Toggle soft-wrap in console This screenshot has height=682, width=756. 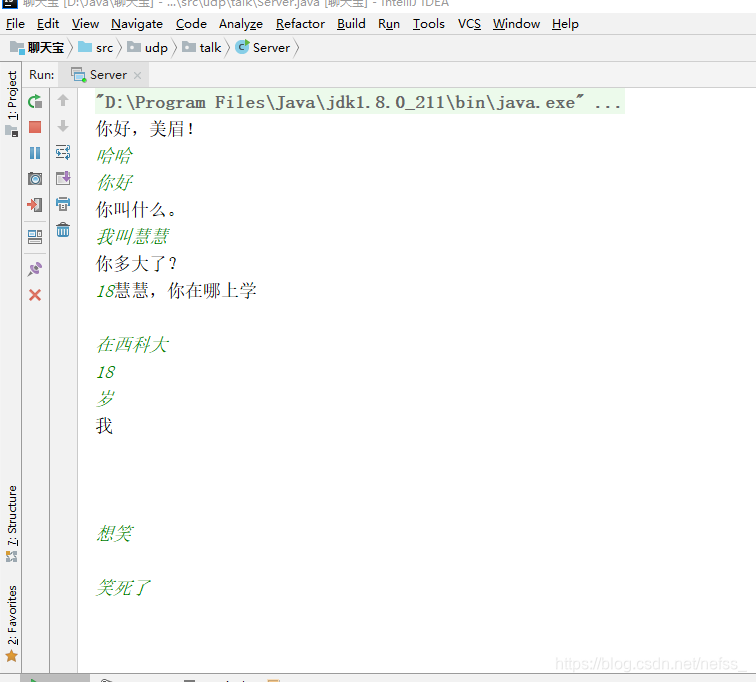click(x=63, y=152)
